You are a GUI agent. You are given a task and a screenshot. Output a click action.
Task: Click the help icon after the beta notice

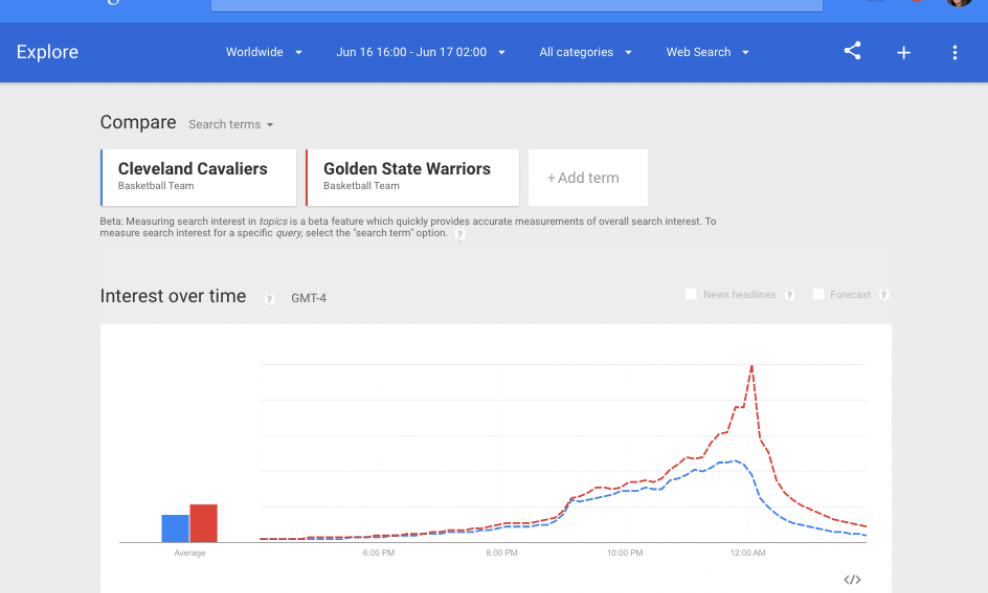coord(460,234)
